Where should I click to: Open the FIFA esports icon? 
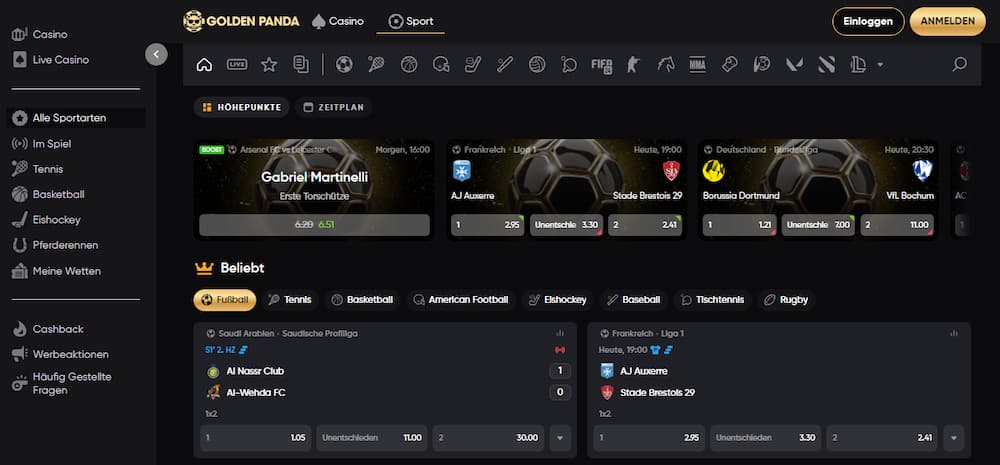click(601, 64)
